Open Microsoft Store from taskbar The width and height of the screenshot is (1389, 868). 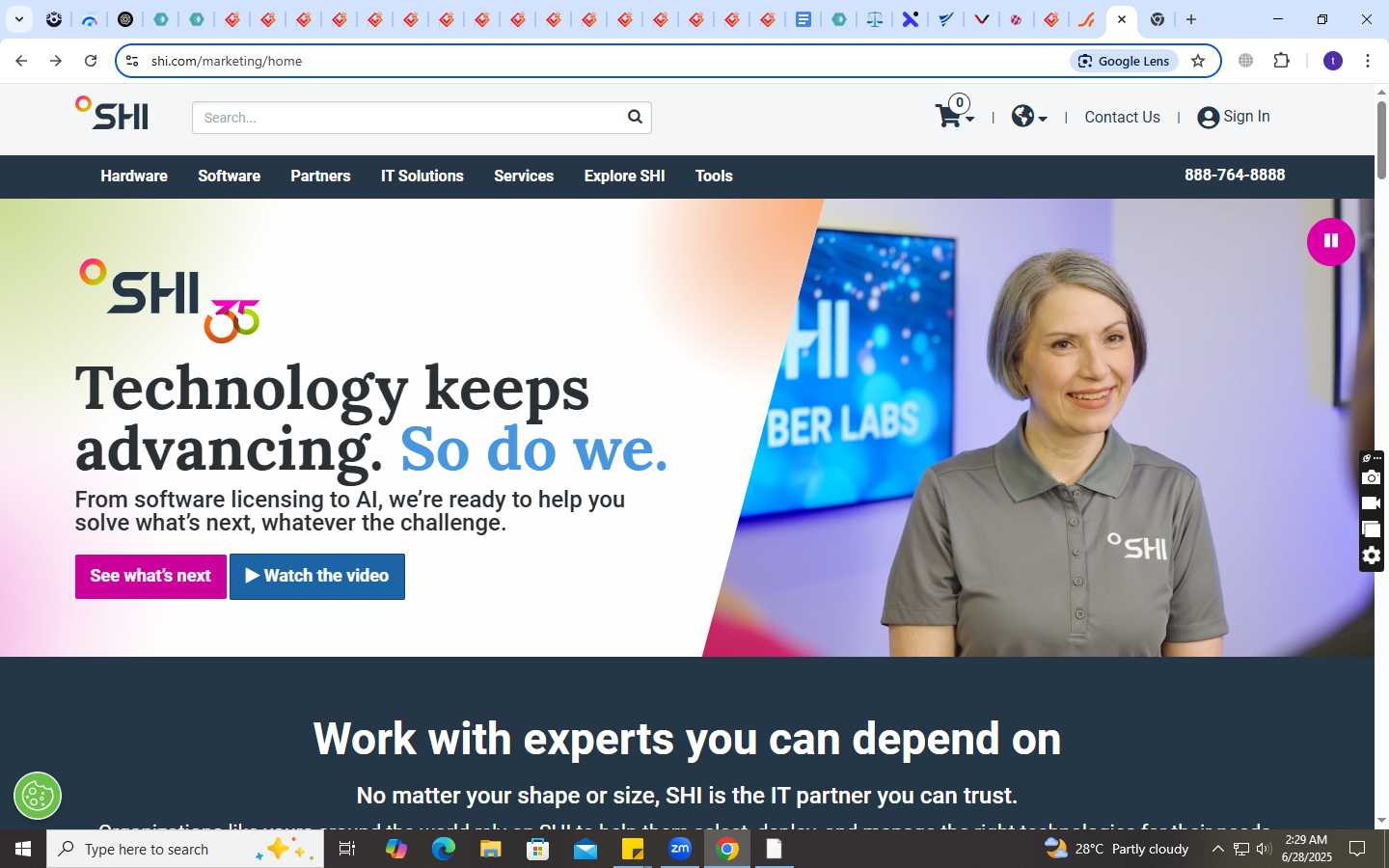point(538,849)
